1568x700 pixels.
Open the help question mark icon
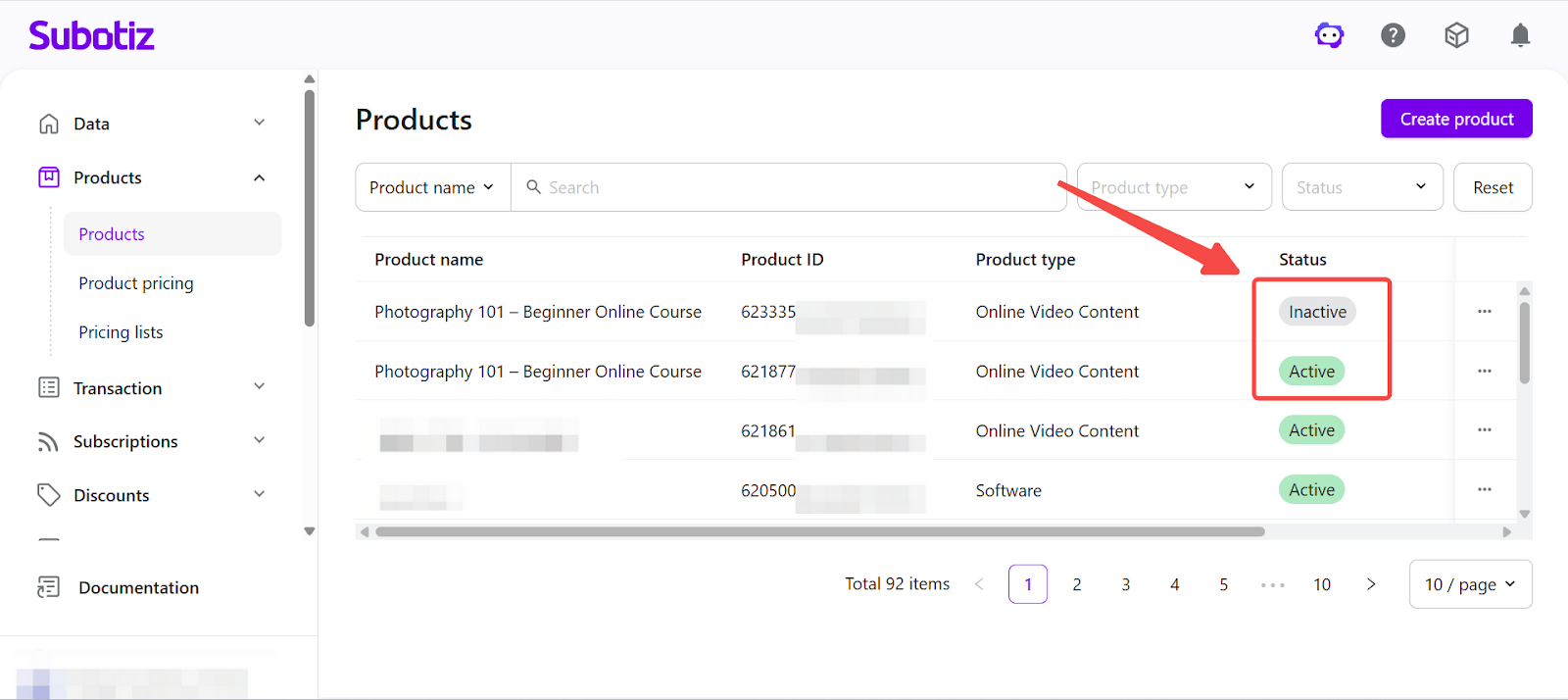(1393, 36)
